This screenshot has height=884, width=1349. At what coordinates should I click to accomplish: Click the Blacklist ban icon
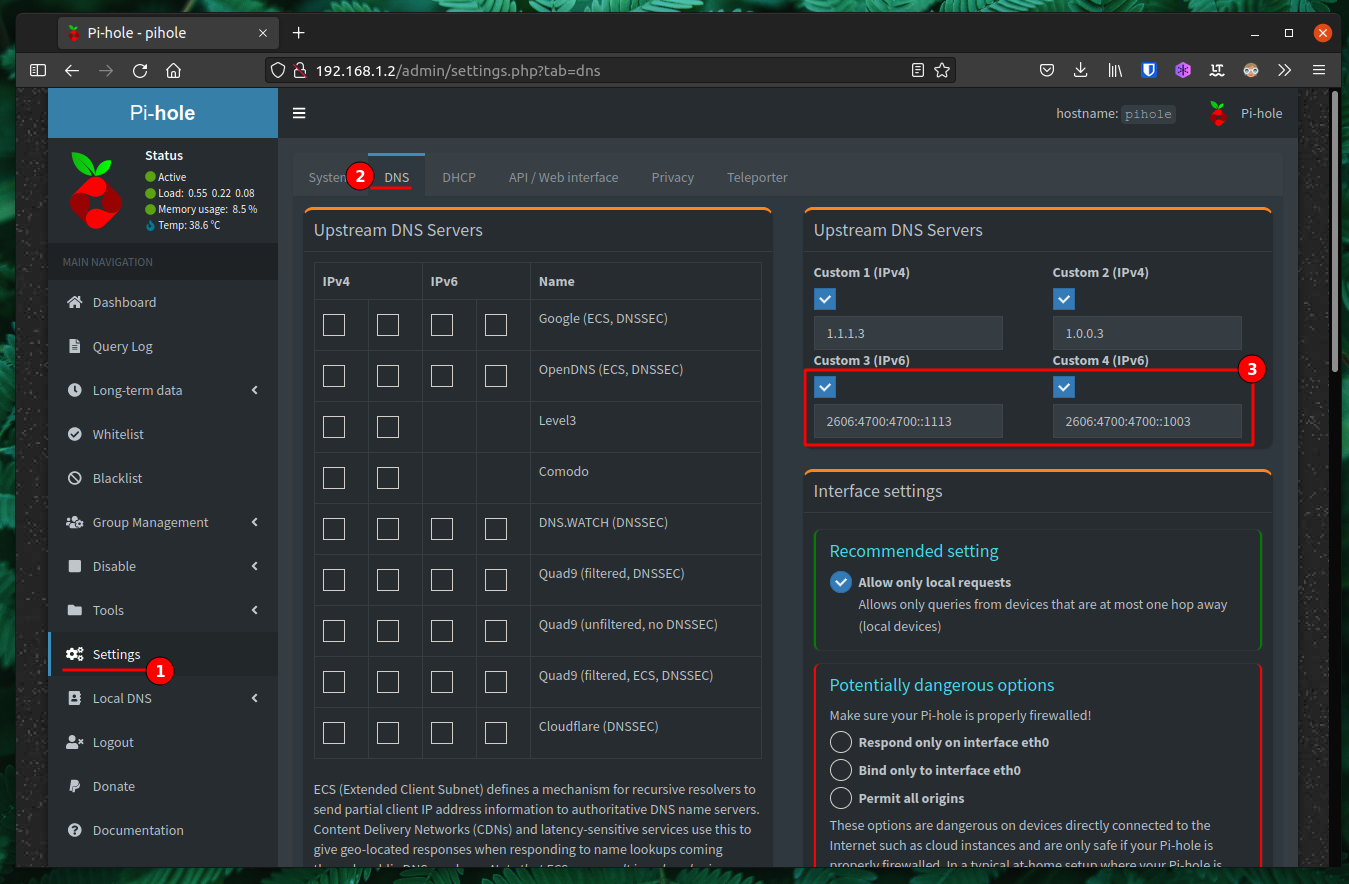click(x=74, y=478)
